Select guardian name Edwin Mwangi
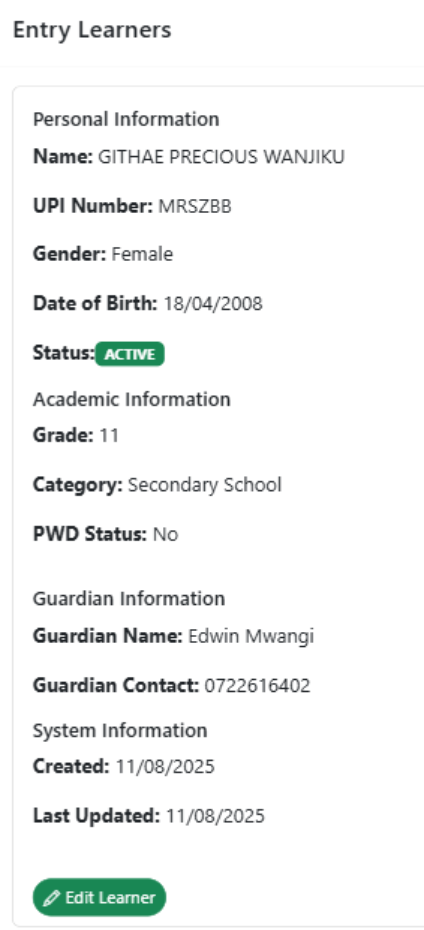This screenshot has height=930, width=424. [251, 636]
